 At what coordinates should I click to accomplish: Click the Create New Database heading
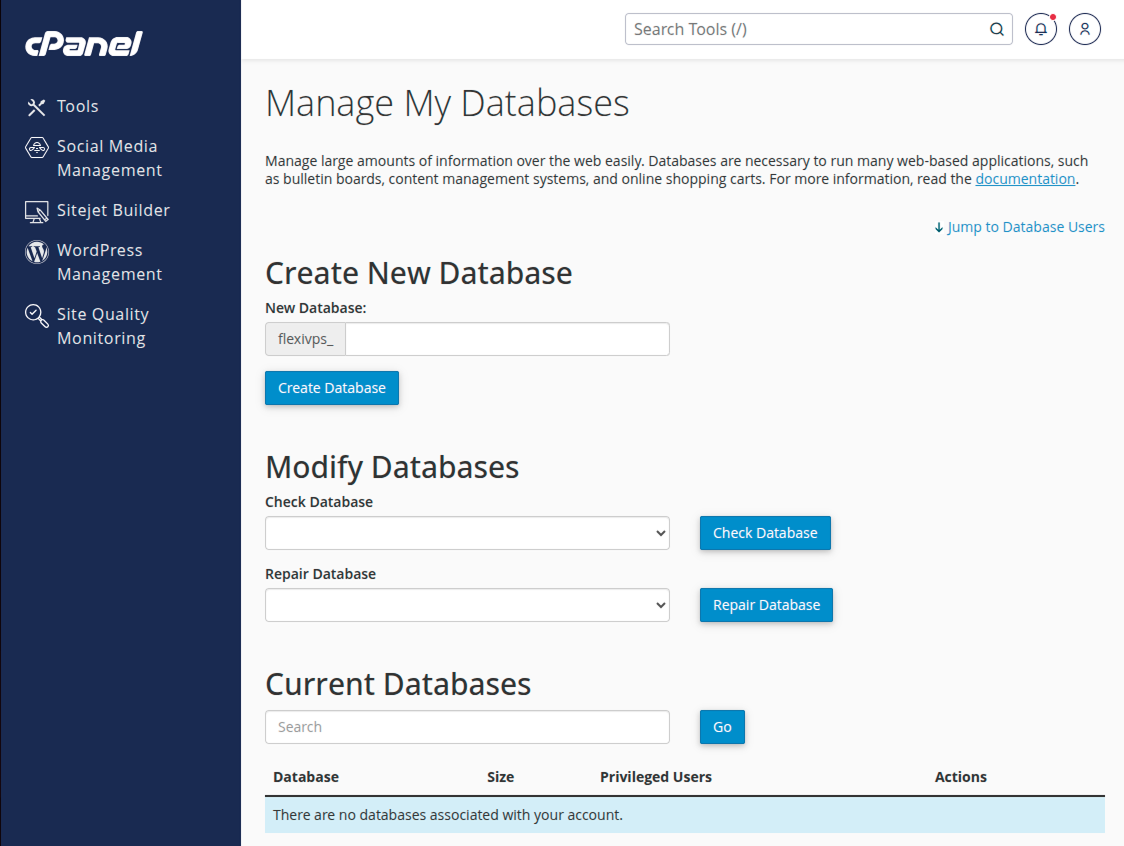click(419, 273)
